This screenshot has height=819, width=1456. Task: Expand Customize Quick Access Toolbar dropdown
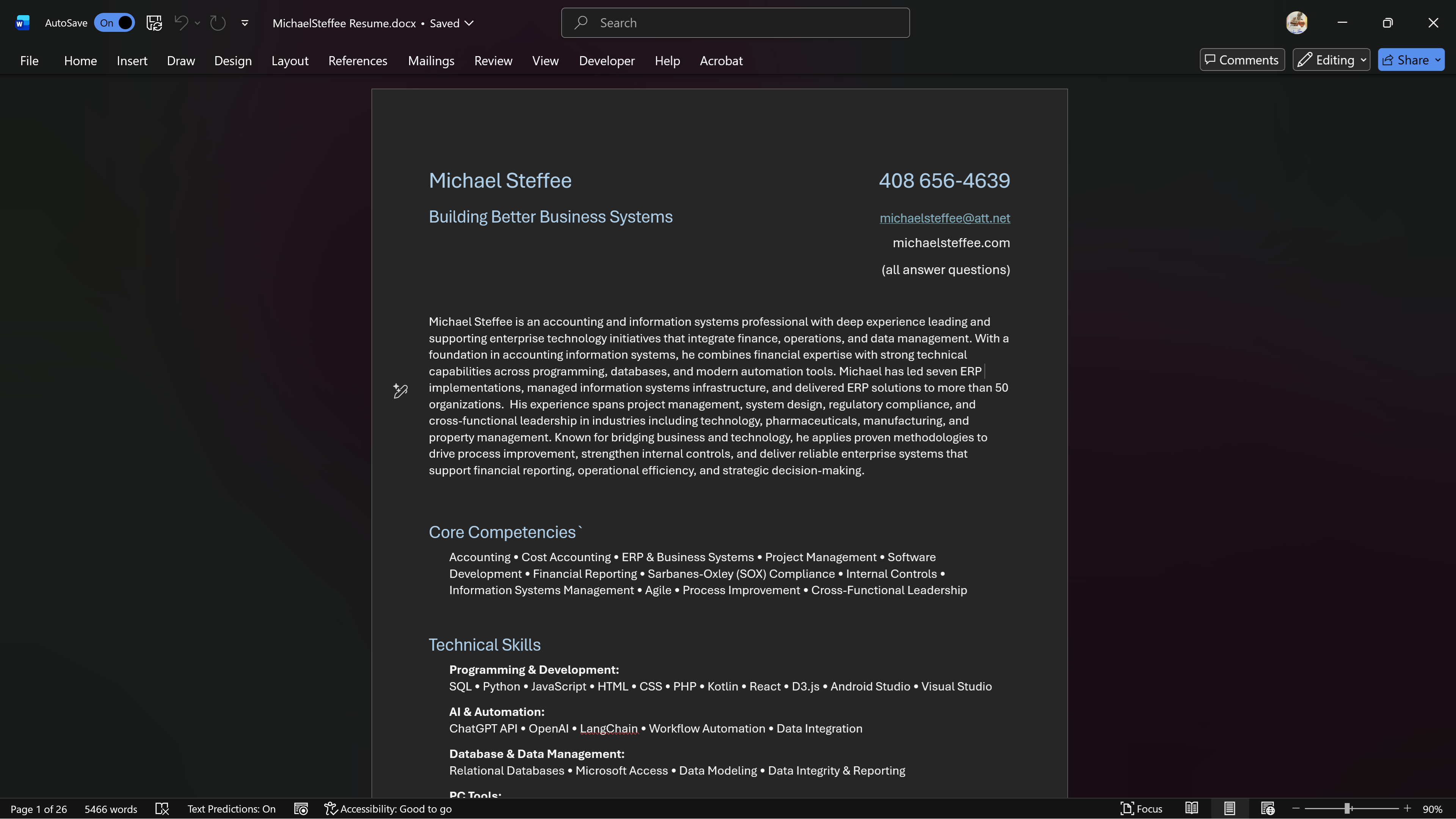point(245,23)
